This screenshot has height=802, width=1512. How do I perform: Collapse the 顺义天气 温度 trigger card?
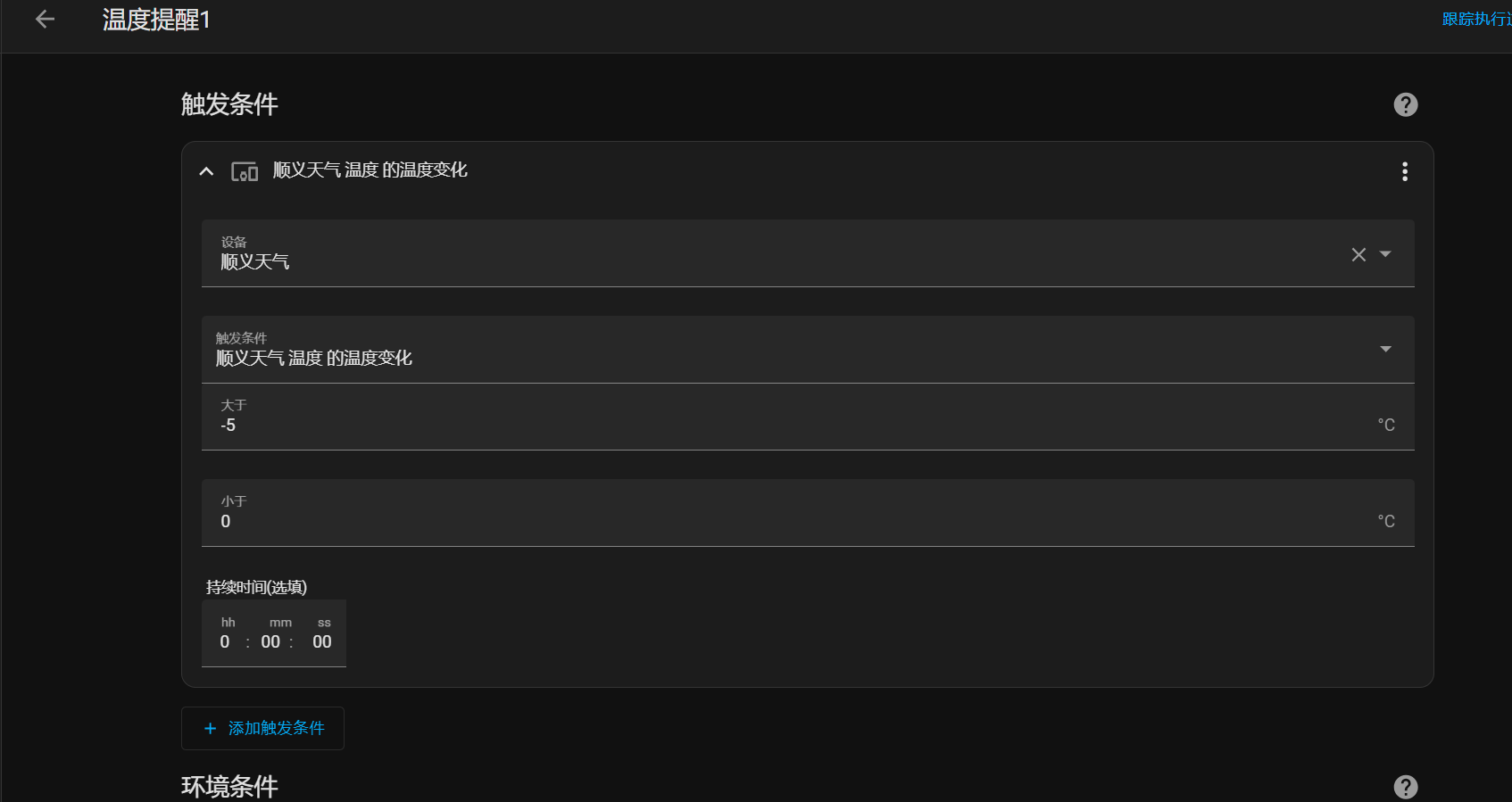click(x=206, y=171)
